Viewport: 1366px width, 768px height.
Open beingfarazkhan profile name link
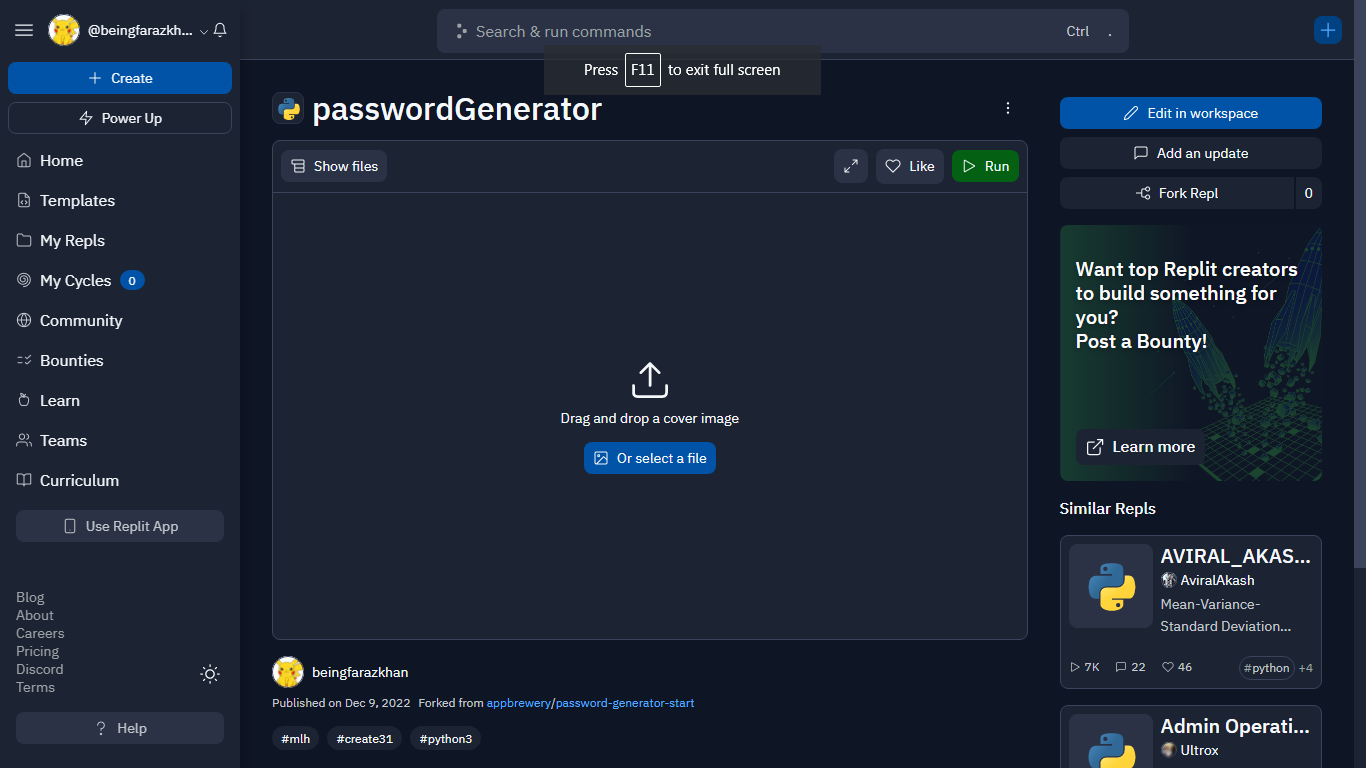[360, 672]
